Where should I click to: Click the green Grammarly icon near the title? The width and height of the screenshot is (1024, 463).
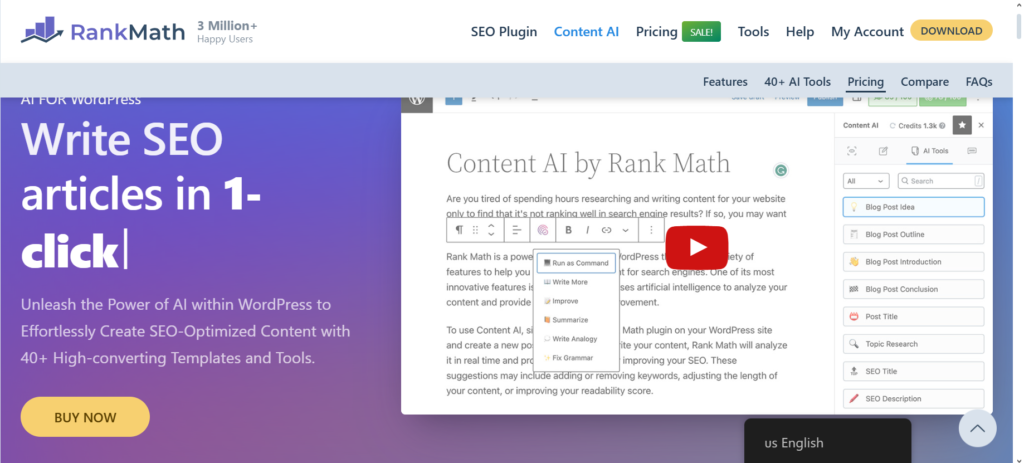780,170
